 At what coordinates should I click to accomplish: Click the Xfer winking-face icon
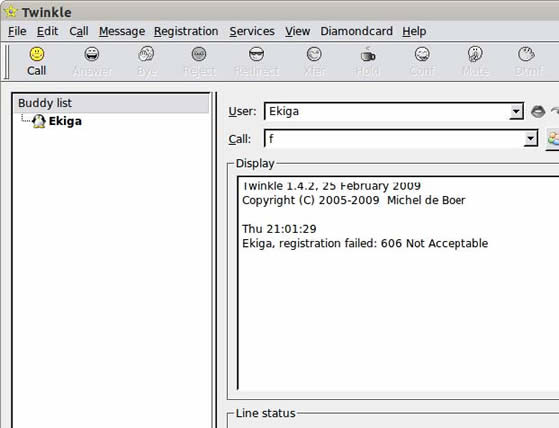point(314,54)
